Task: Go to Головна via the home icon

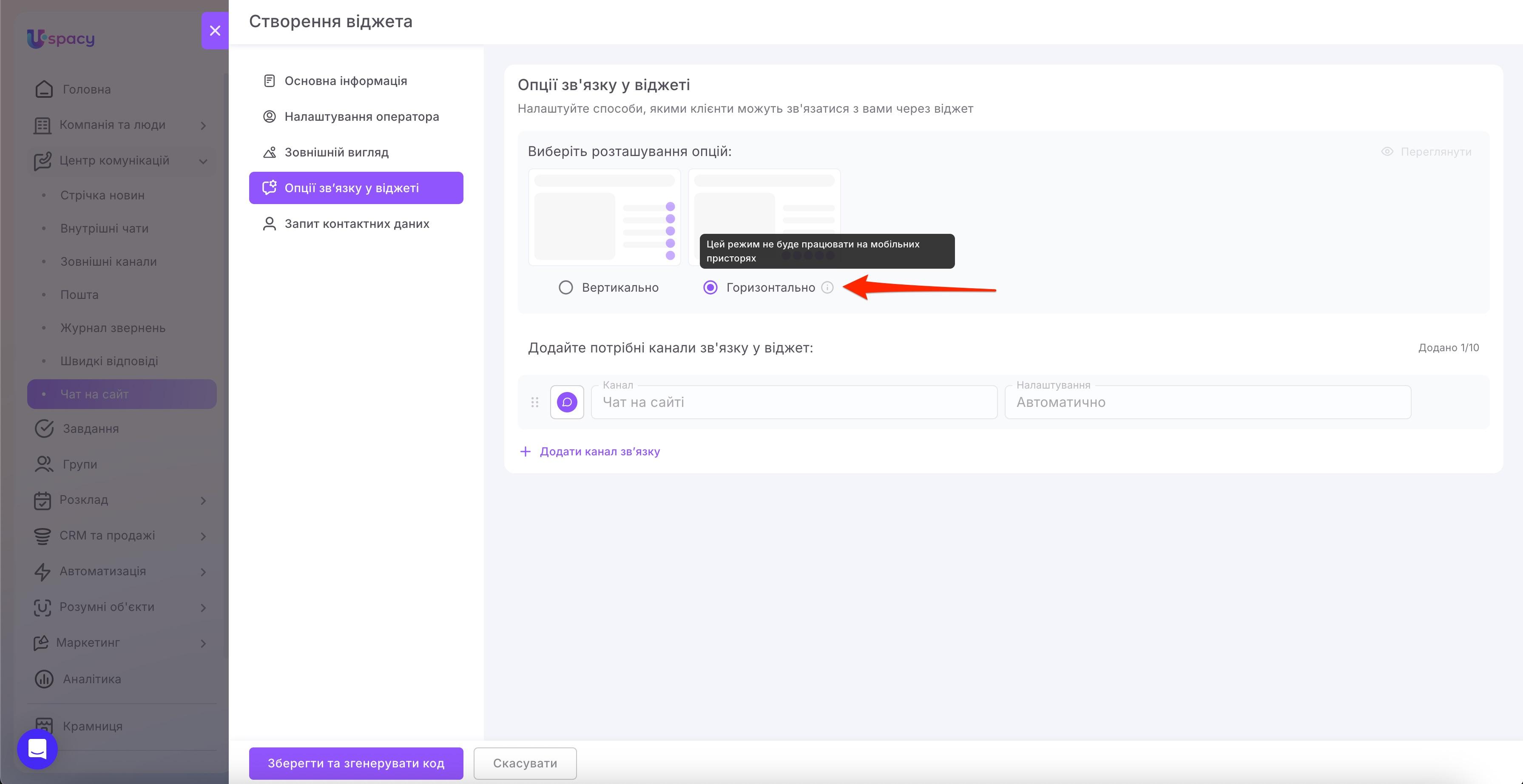Action: 44,89
